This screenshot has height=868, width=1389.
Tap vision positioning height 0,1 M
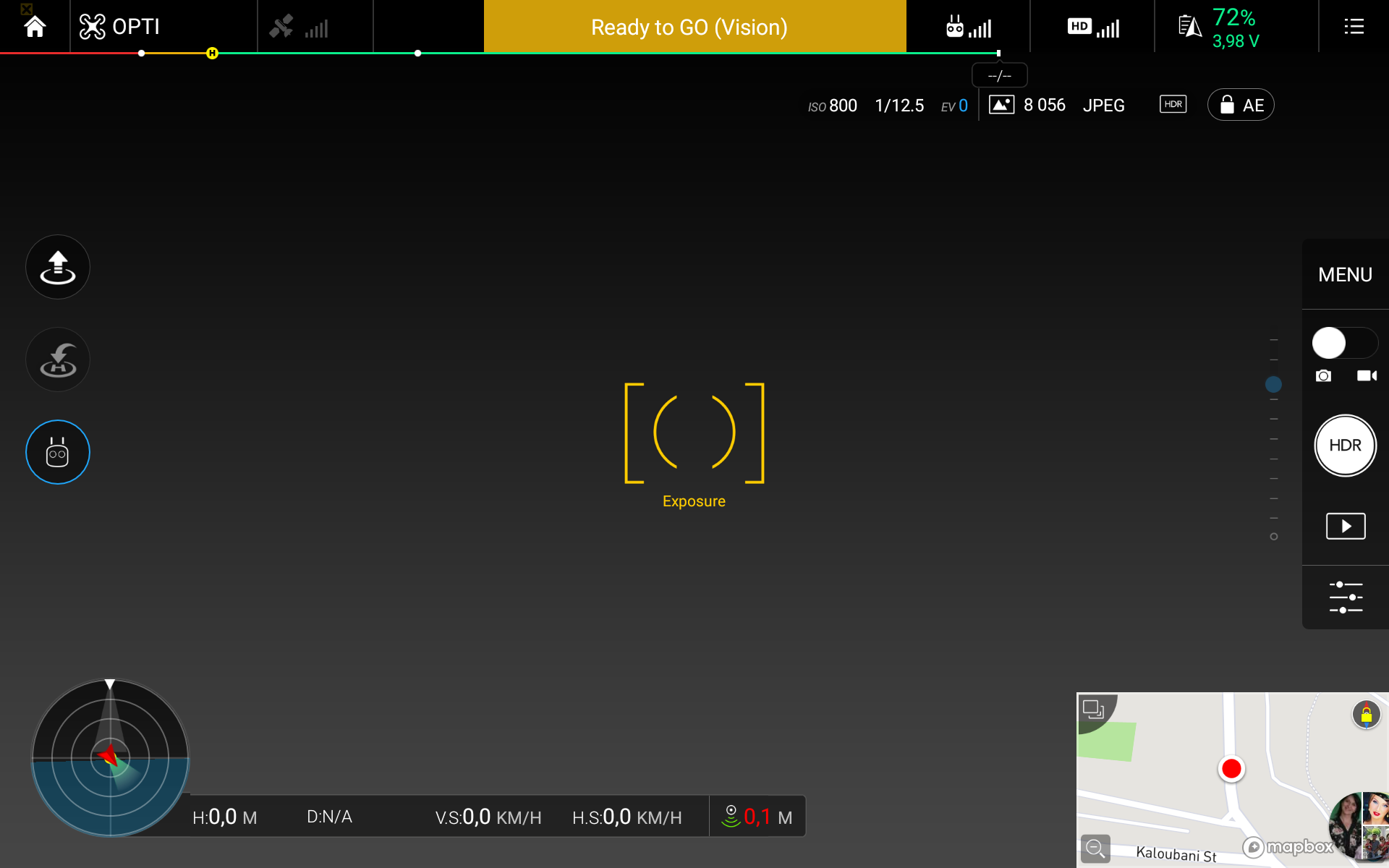coord(757,817)
